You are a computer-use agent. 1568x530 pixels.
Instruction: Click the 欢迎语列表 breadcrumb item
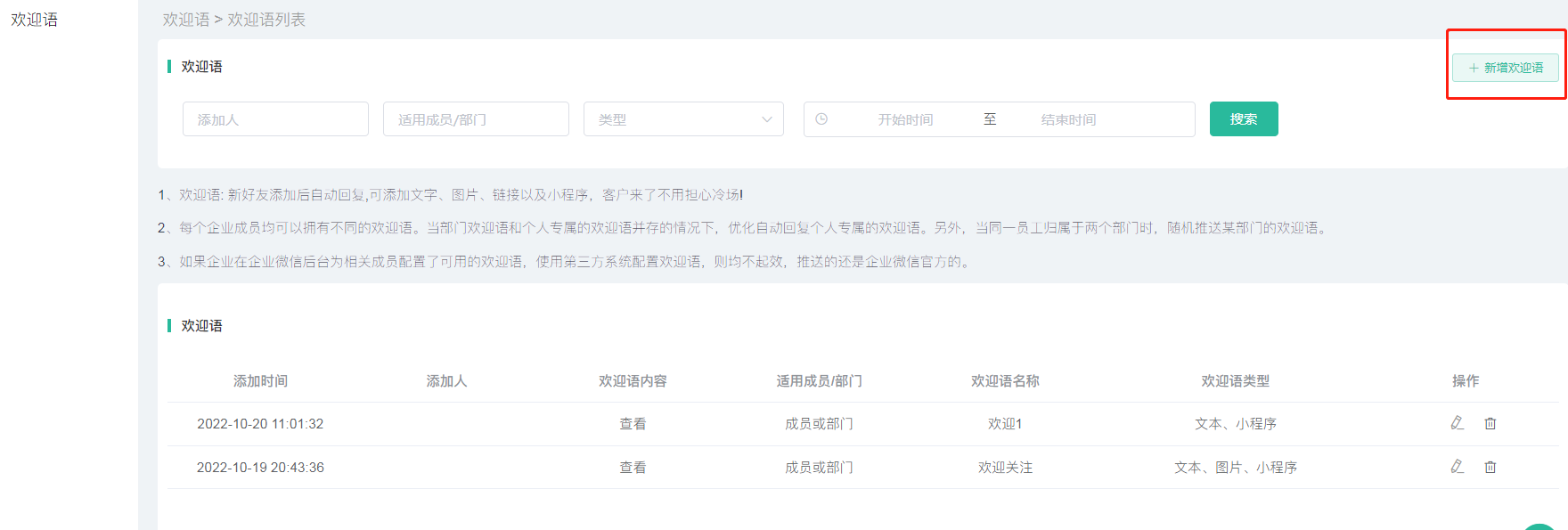point(266,20)
